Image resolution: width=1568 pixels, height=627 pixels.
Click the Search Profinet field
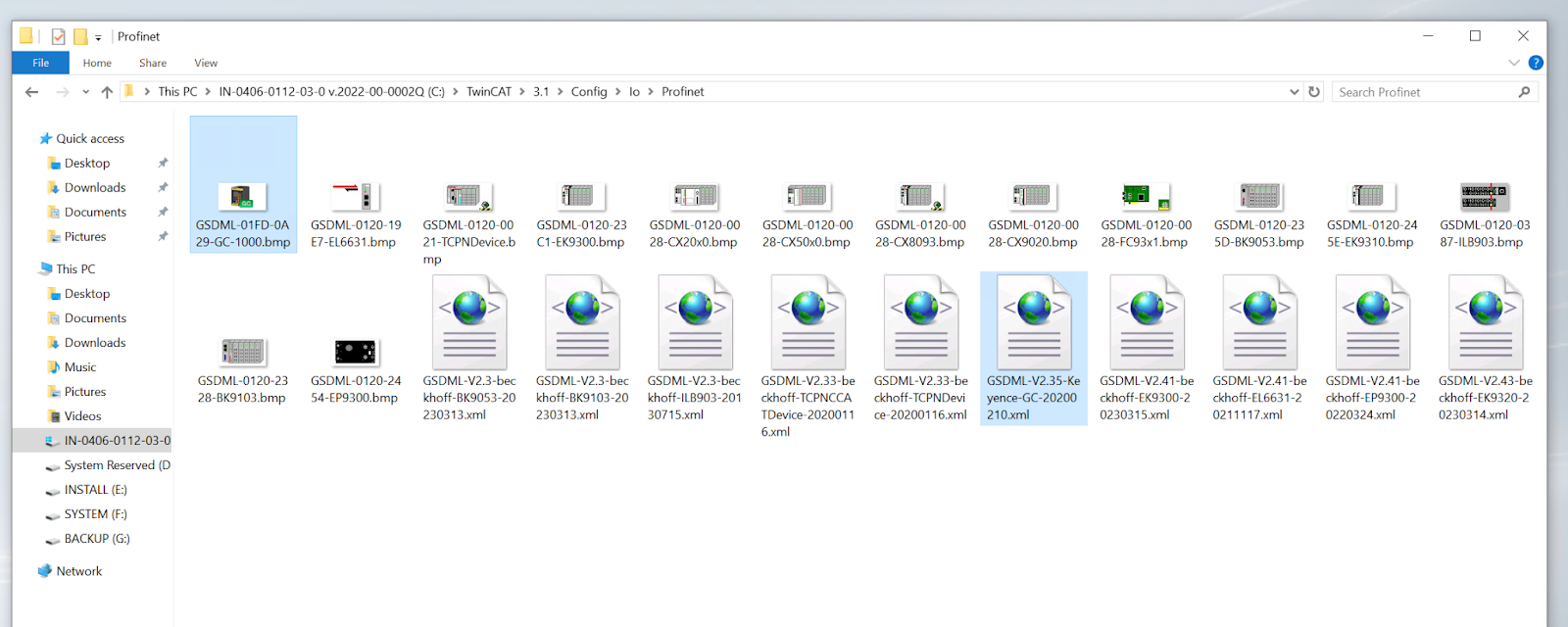click(x=1435, y=92)
